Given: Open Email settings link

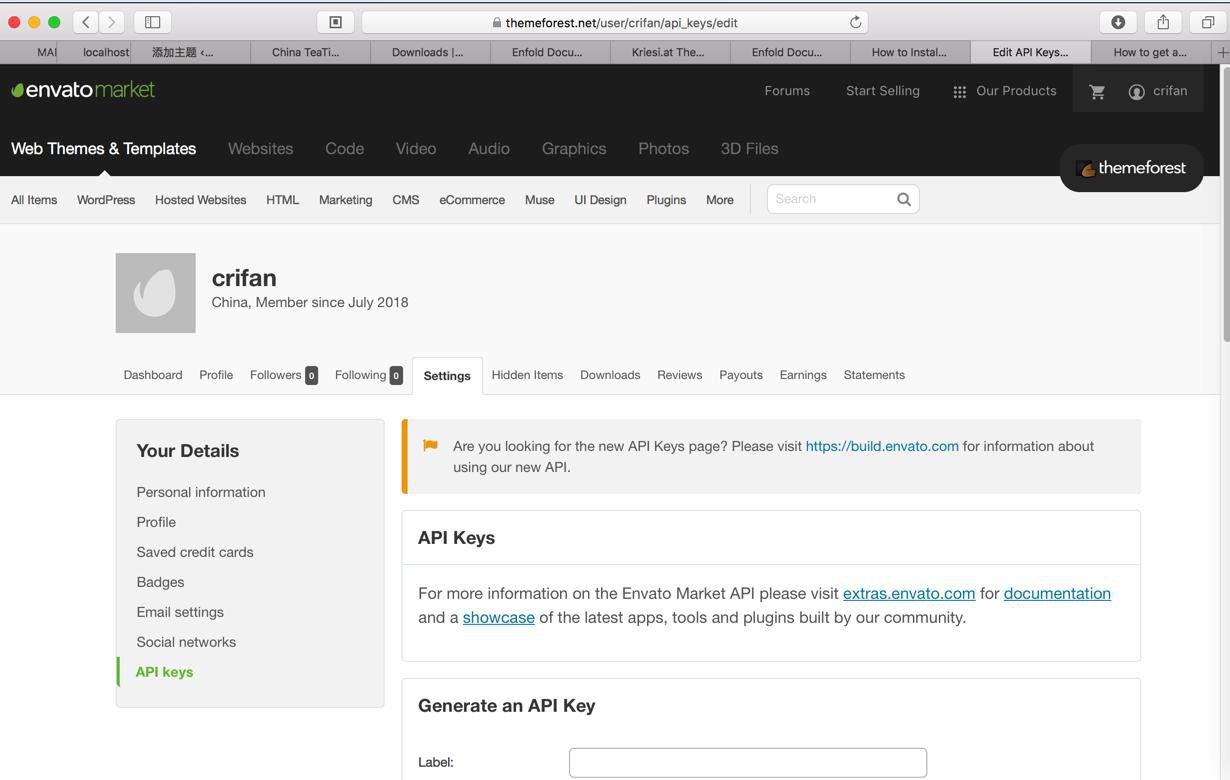Looking at the screenshot, I should 180,612.
